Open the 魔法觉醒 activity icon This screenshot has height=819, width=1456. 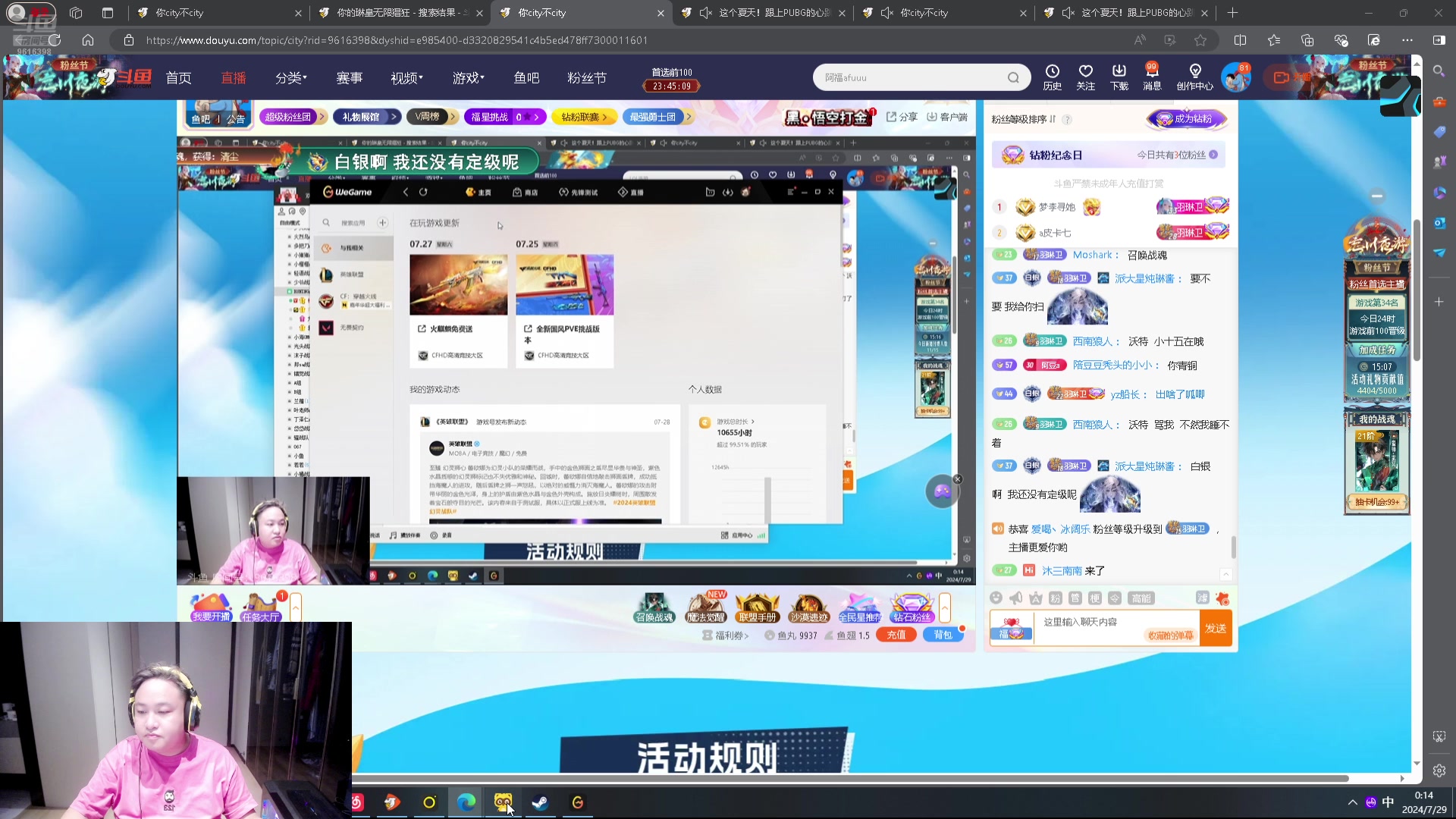[x=706, y=607]
